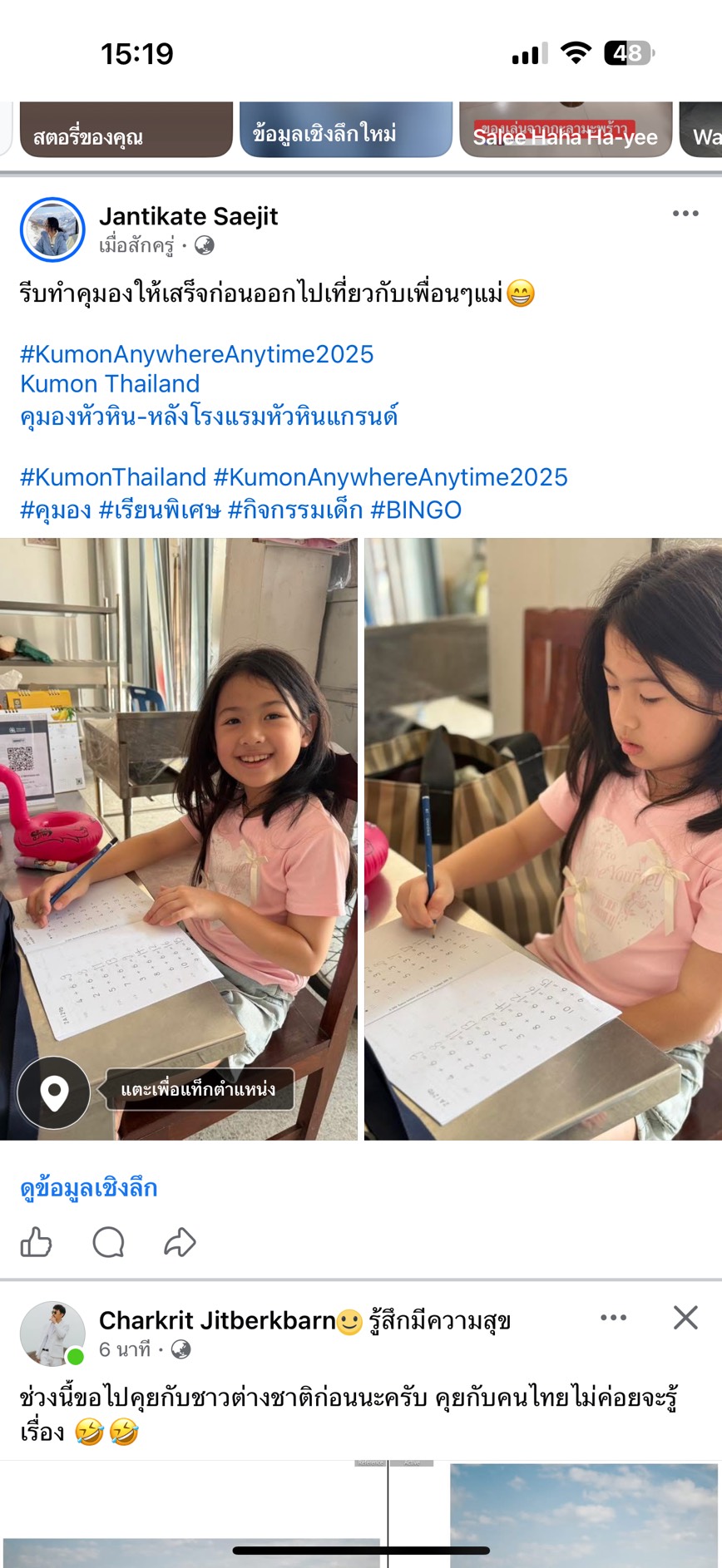Dismiss Charkrit Jitberkbarn's post with X
The height and width of the screenshot is (1568, 722).
click(685, 1318)
